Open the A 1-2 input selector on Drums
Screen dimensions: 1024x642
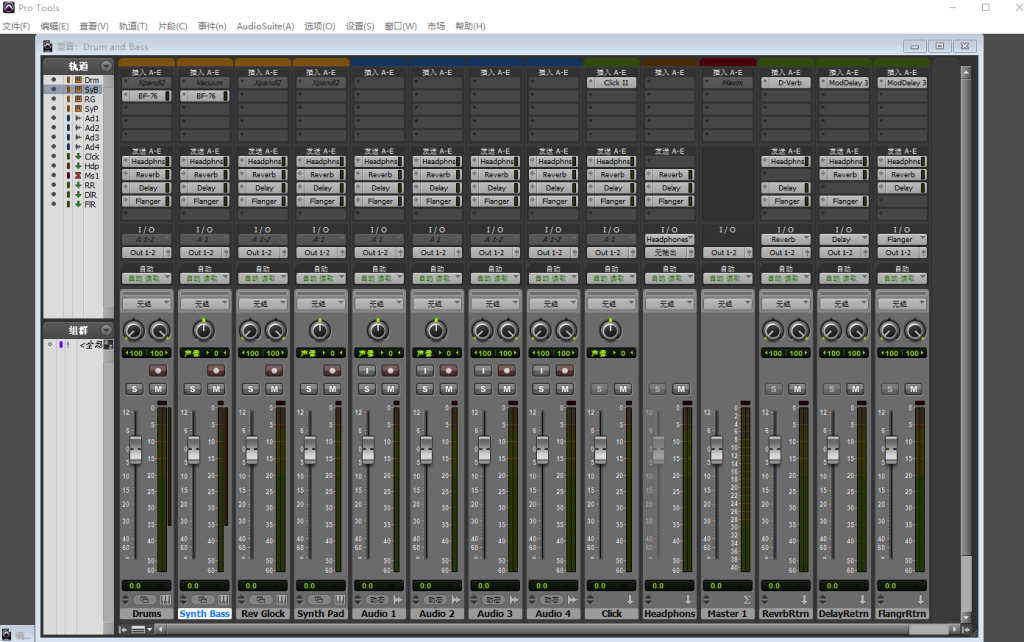[x=146, y=240]
